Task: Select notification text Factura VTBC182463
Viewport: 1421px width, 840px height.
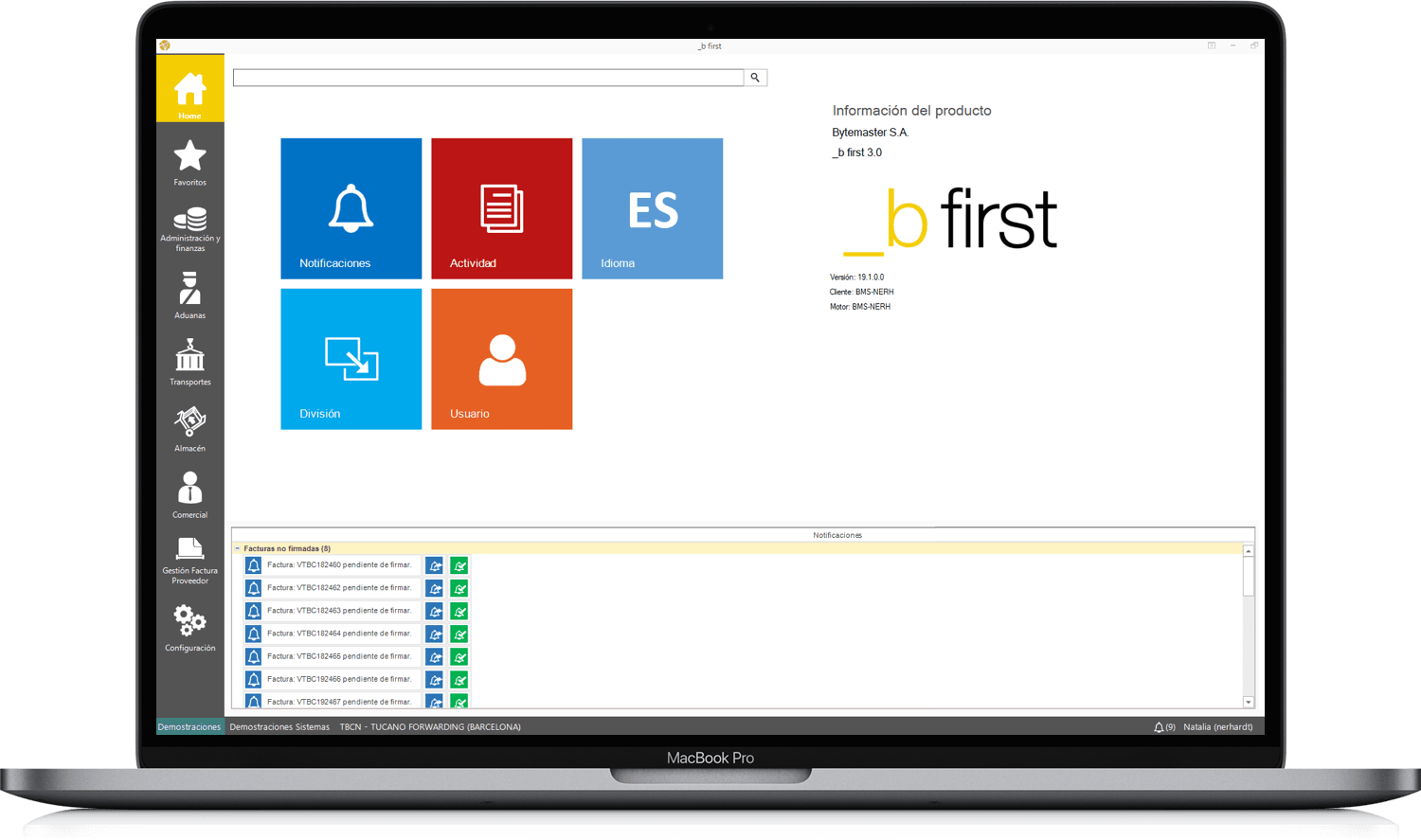Action: click(x=339, y=610)
